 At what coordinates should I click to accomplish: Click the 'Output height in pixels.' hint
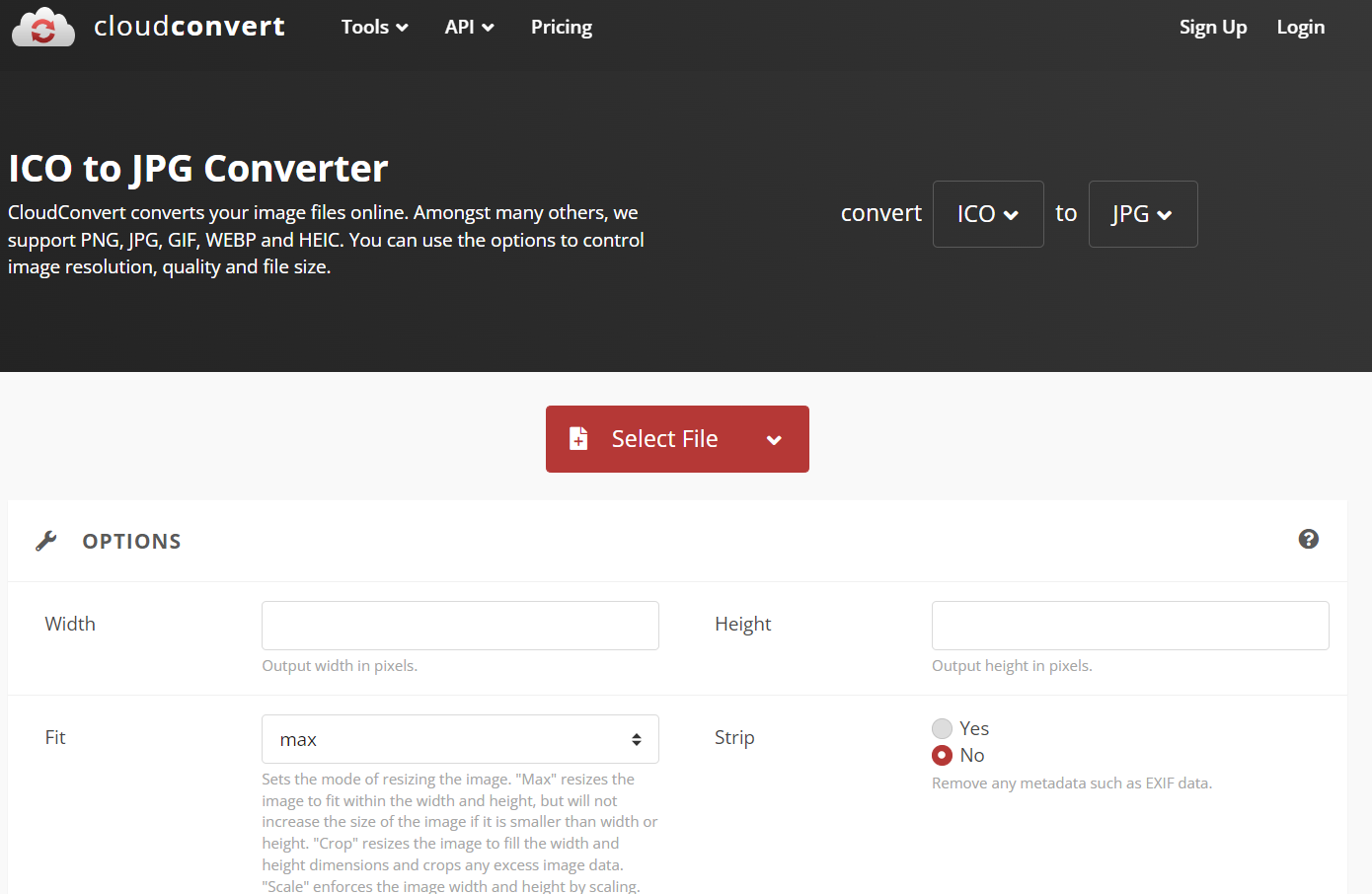pyautogui.click(x=1012, y=666)
